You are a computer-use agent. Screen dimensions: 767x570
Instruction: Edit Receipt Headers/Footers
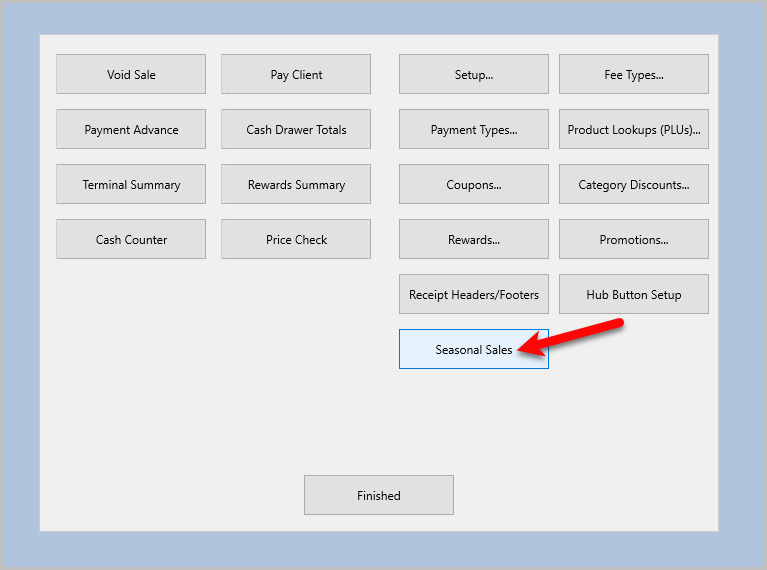coord(474,294)
